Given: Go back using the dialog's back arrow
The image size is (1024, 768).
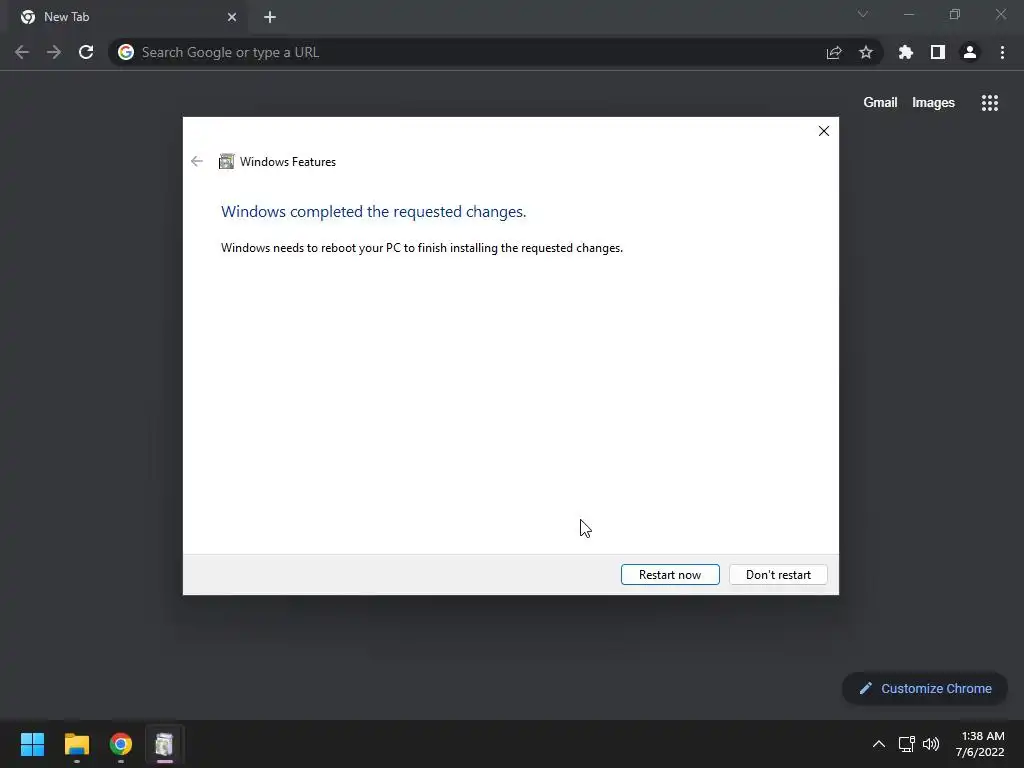Looking at the screenshot, I should [x=197, y=161].
